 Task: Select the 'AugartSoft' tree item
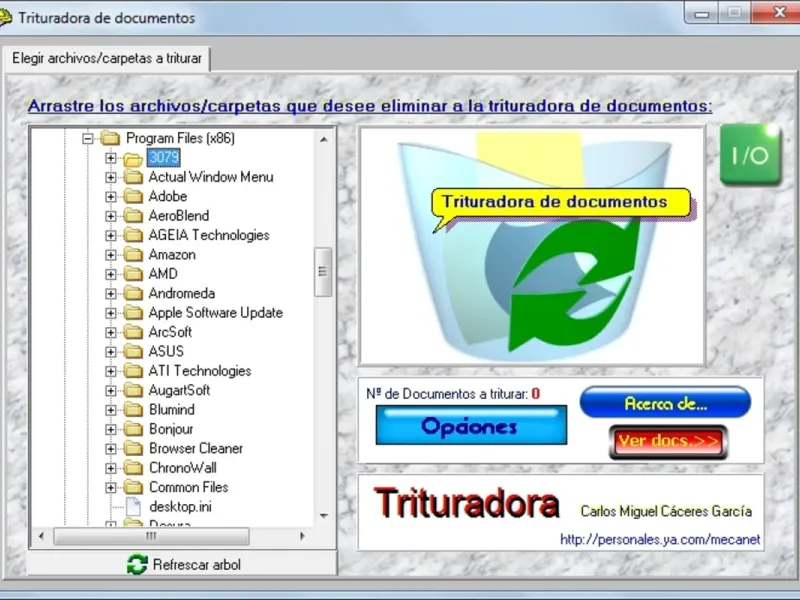(179, 390)
